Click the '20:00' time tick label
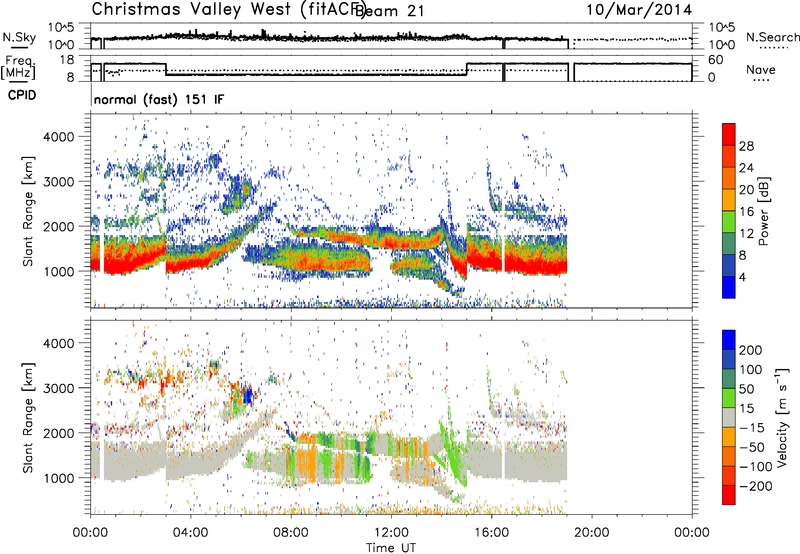Screen dimensions: 800x554 click(592, 533)
